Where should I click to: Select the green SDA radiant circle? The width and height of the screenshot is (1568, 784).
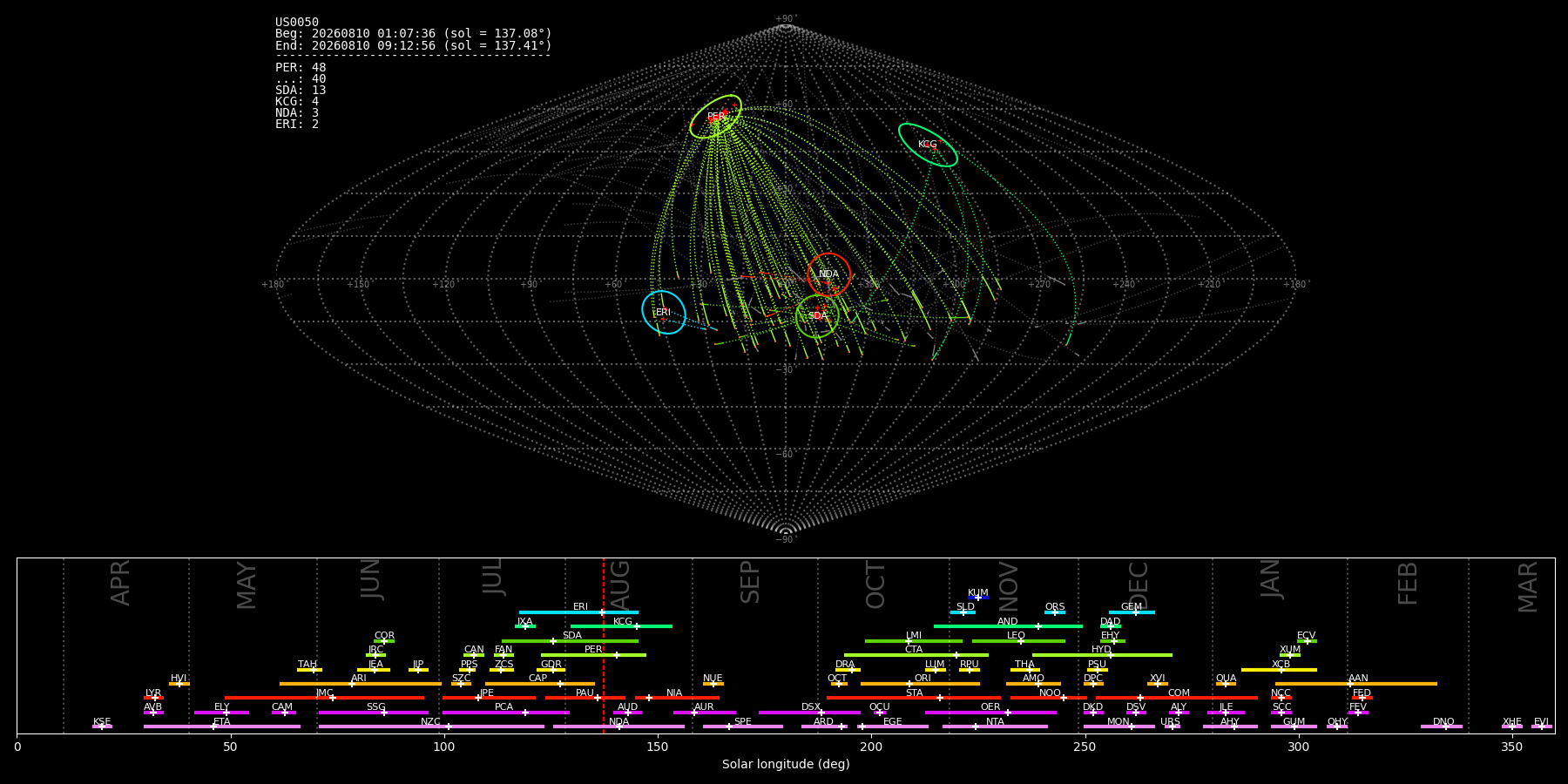(817, 316)
